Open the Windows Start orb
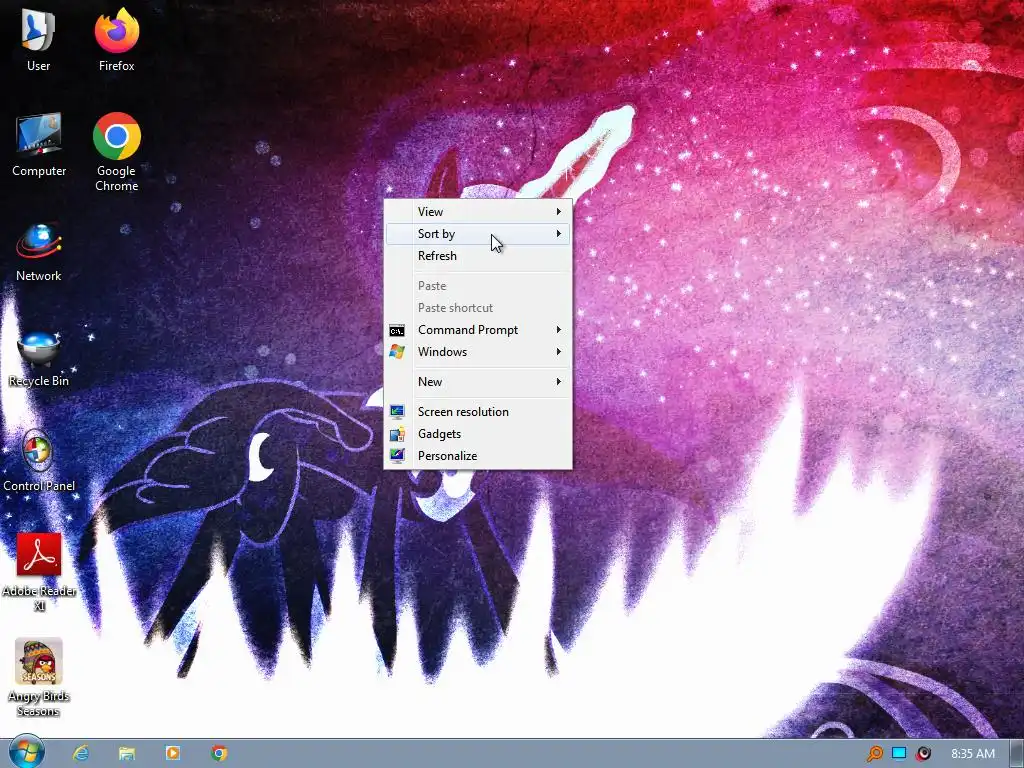The width and height of the screenshot is (1024, 768). [27, 752]
